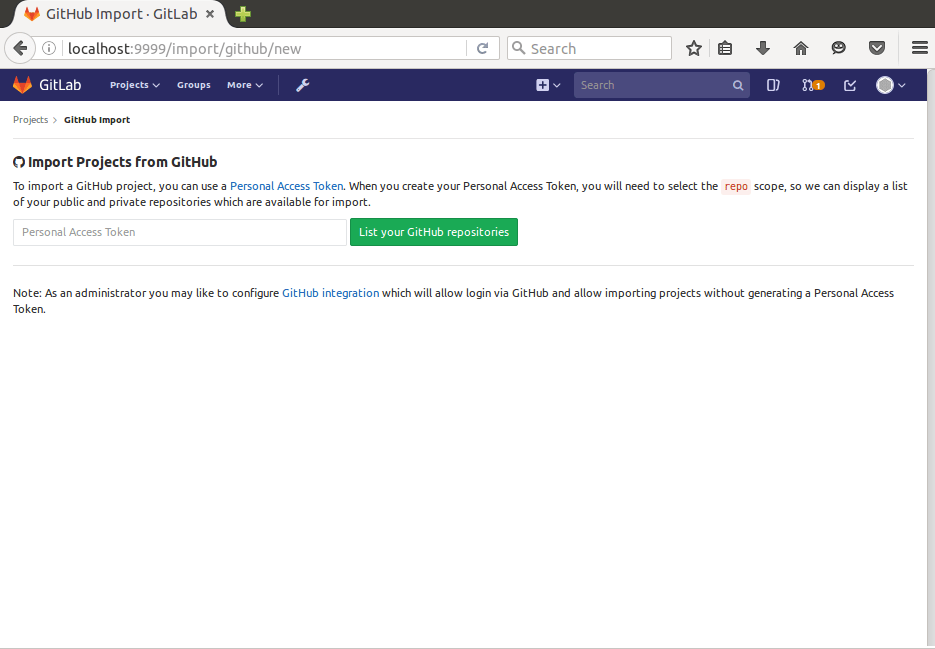Expand the Projects dropdown menu
Image resolution: width=935 pixels, height=649 pixels.
[135, 85]
